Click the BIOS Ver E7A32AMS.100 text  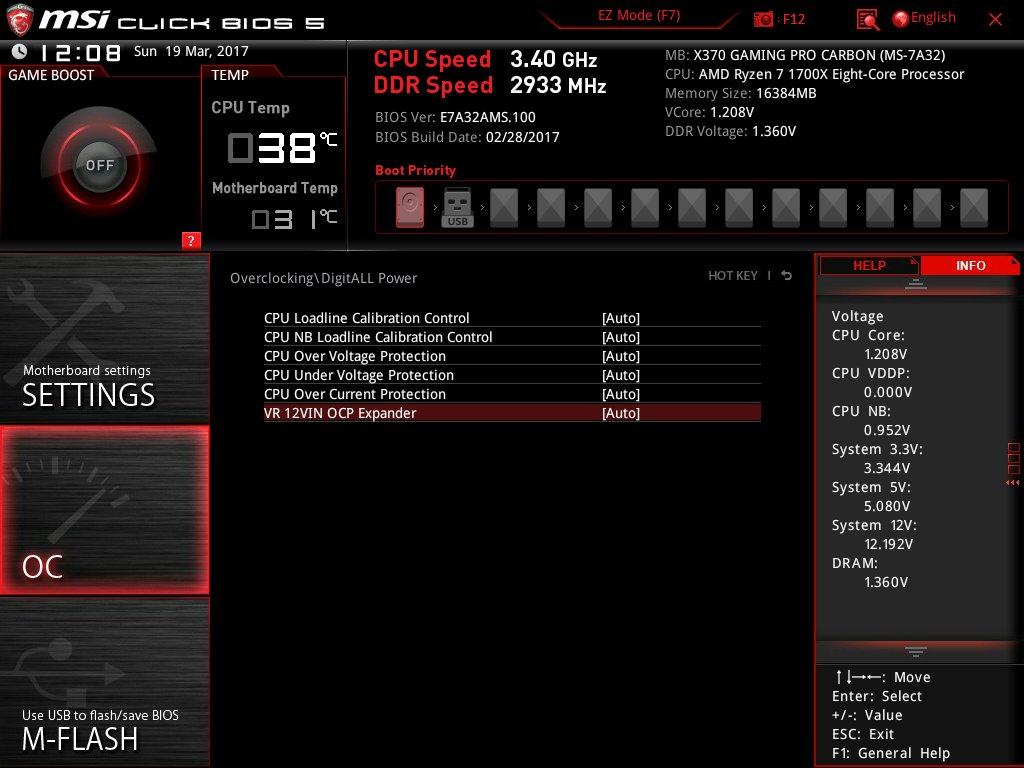click(455, 118)
